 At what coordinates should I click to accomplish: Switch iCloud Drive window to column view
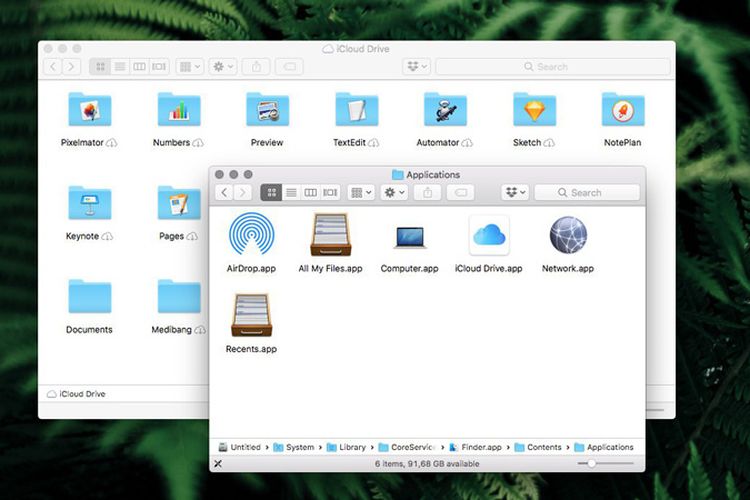pyautogui.click(x=139, y=67)
